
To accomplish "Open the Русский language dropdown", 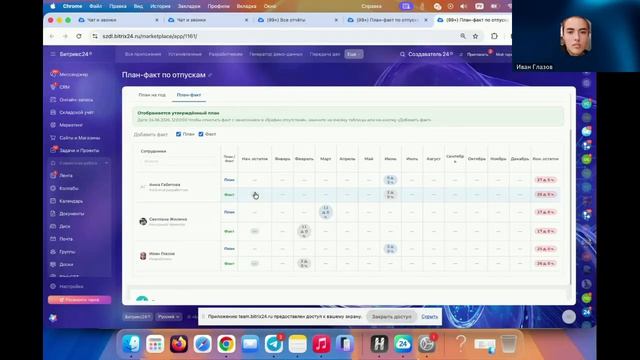I will click(169, 317).
